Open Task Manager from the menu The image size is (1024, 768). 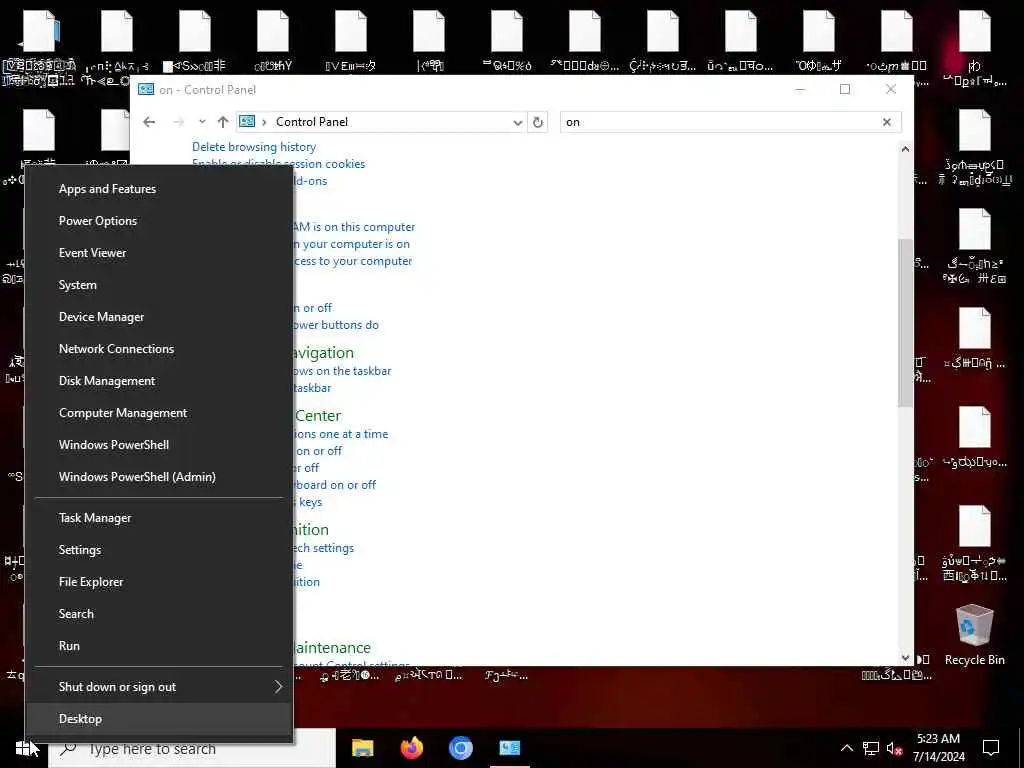(x=159, y=518)
